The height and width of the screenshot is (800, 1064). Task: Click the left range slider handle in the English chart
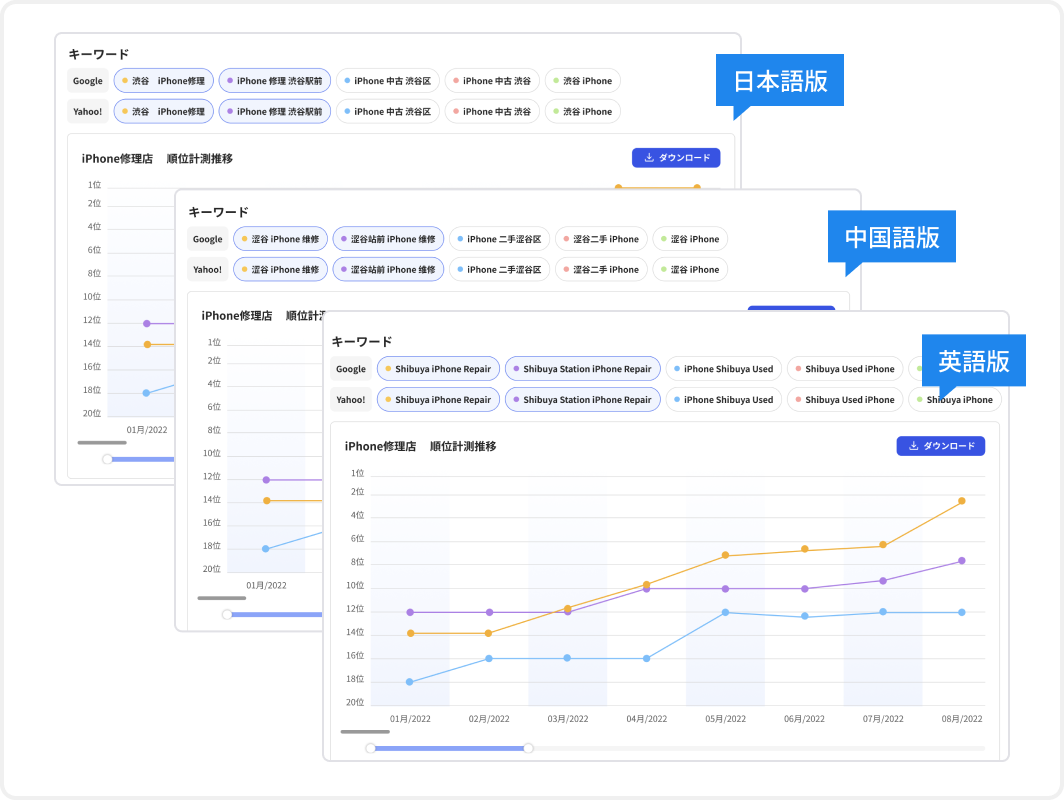point(370,748)
